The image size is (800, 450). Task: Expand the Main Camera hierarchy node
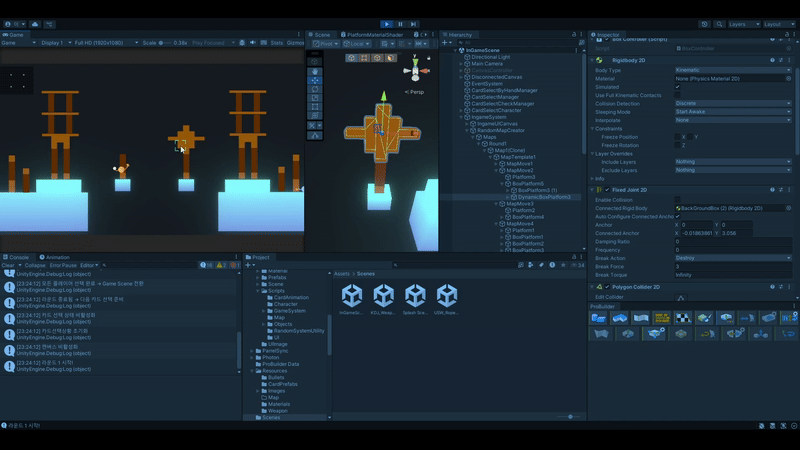[461, 64]
